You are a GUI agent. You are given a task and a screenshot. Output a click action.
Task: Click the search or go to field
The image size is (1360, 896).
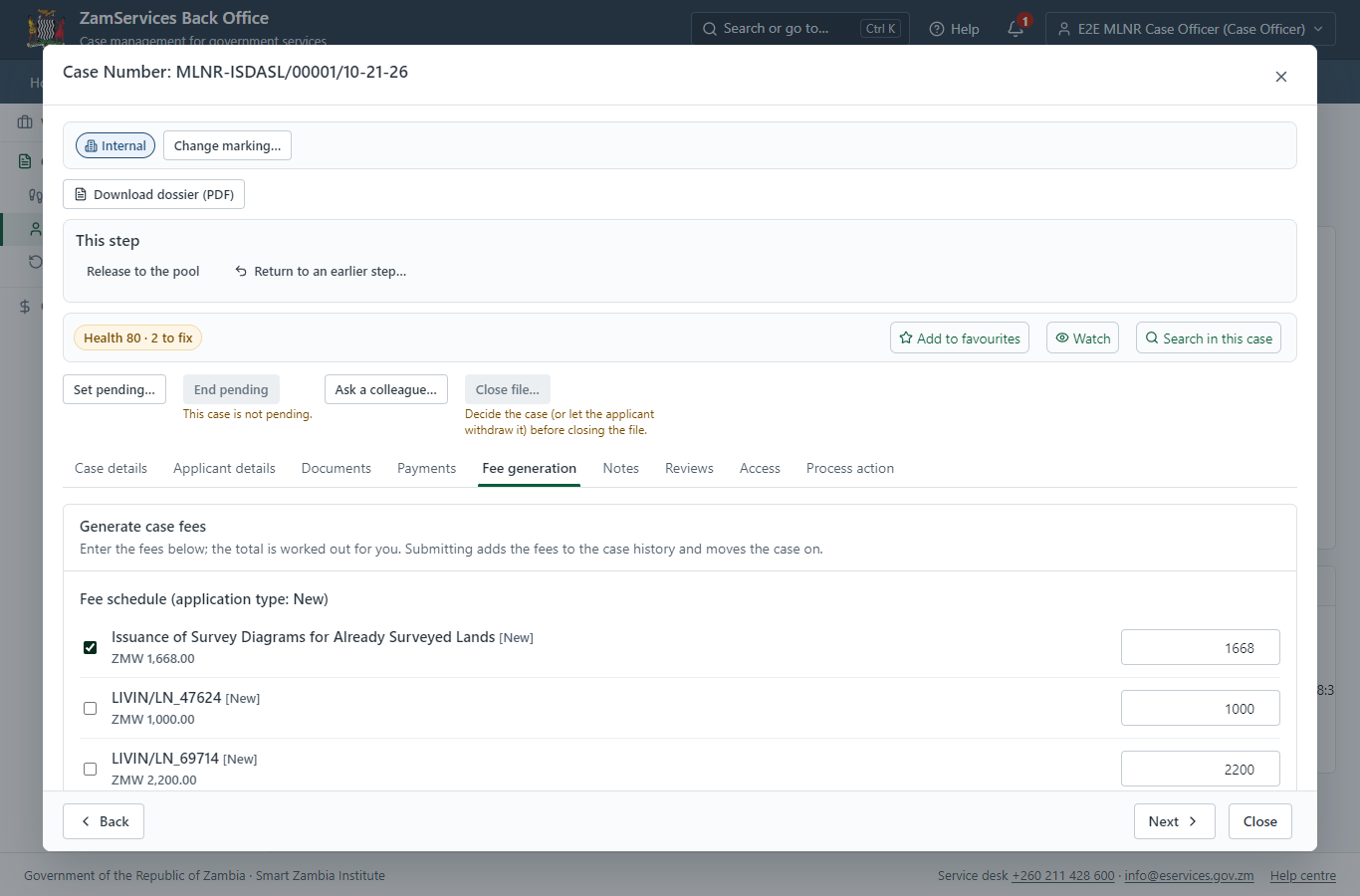pyautogui.click(x=801, y=29)
